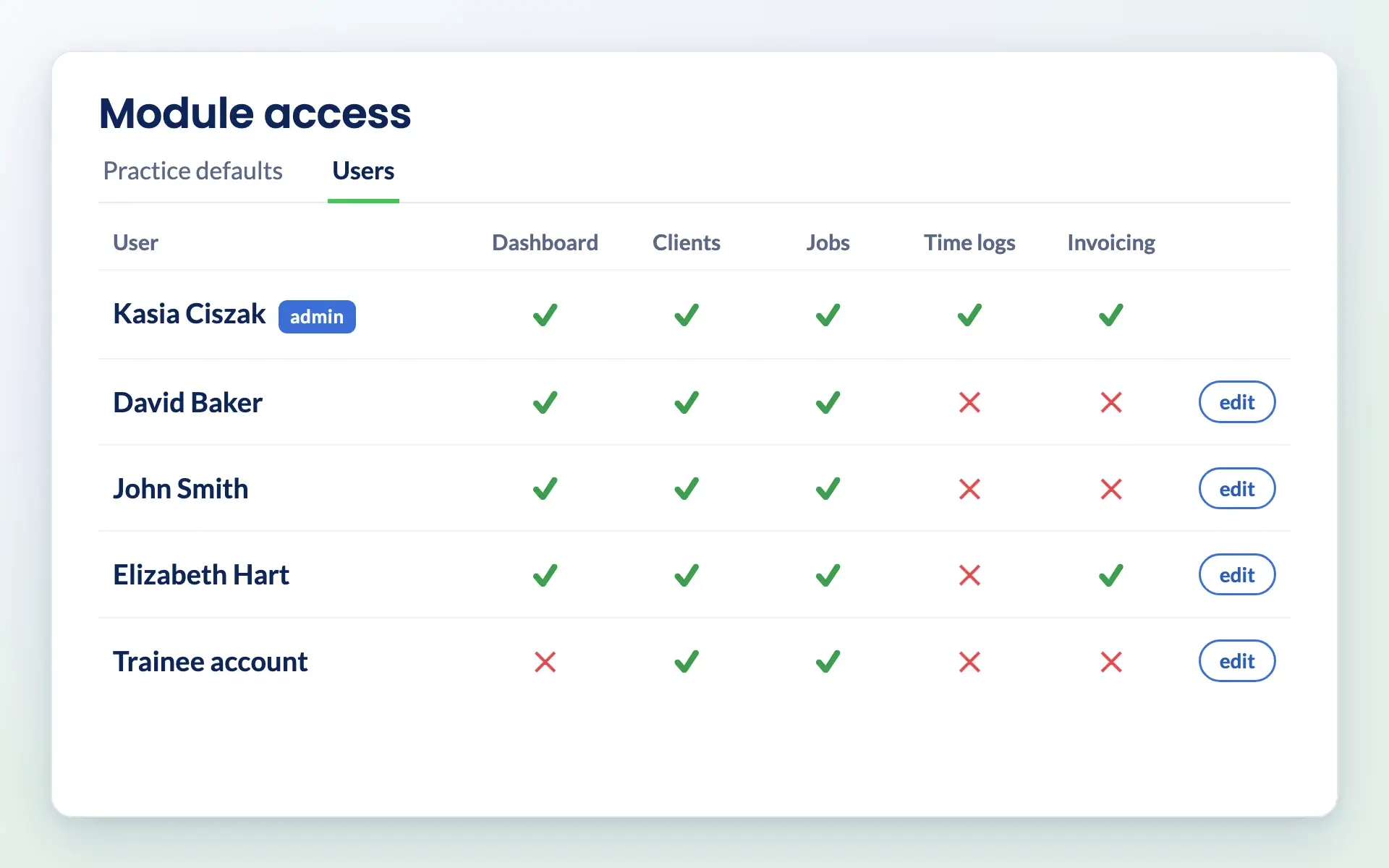Viewport: 1389px width, 868px height.
Task: Click Elizabeth Hart's Time logs cross
Action: [969, 575]
